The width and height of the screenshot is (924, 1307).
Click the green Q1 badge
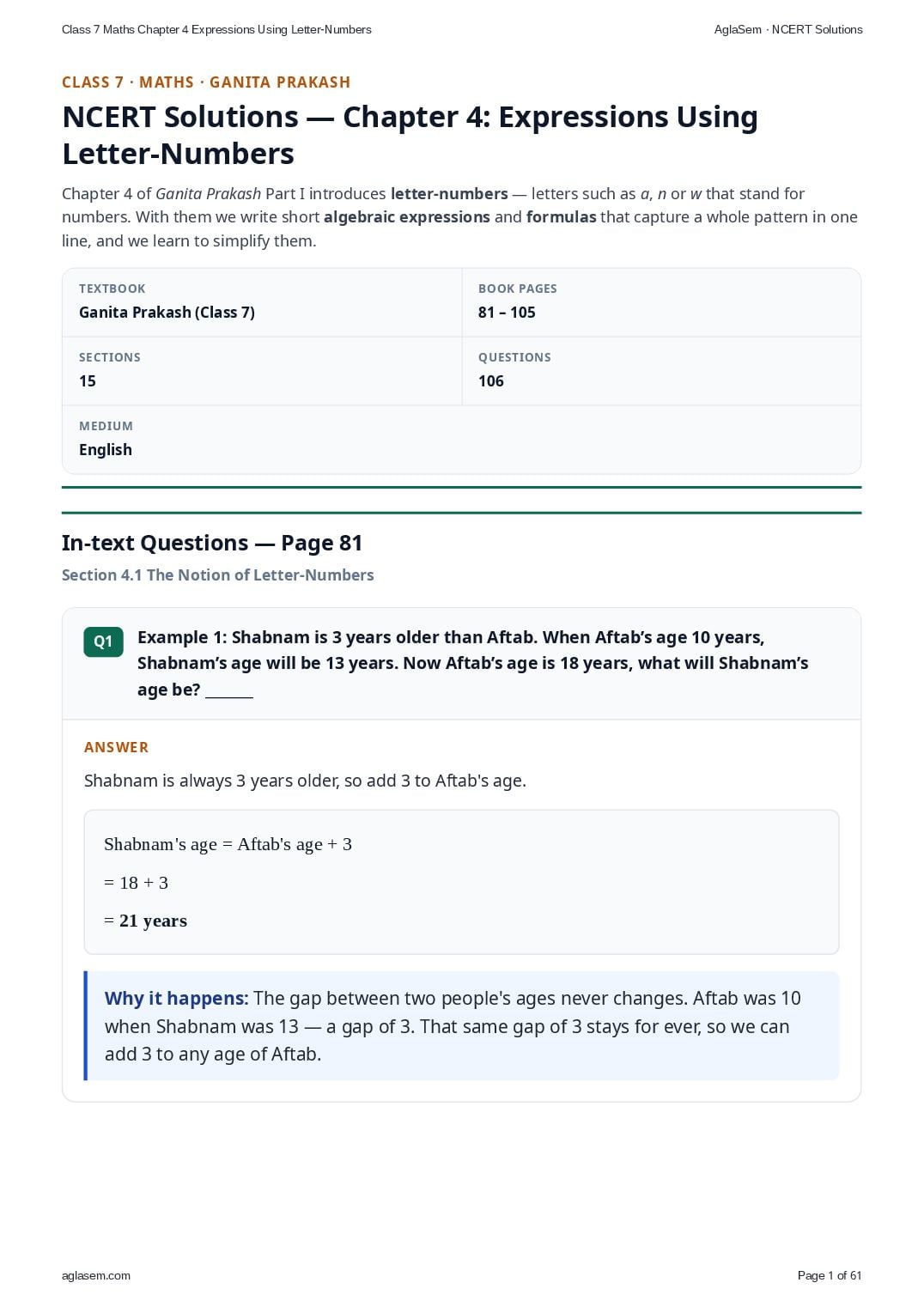pos(103,641)
